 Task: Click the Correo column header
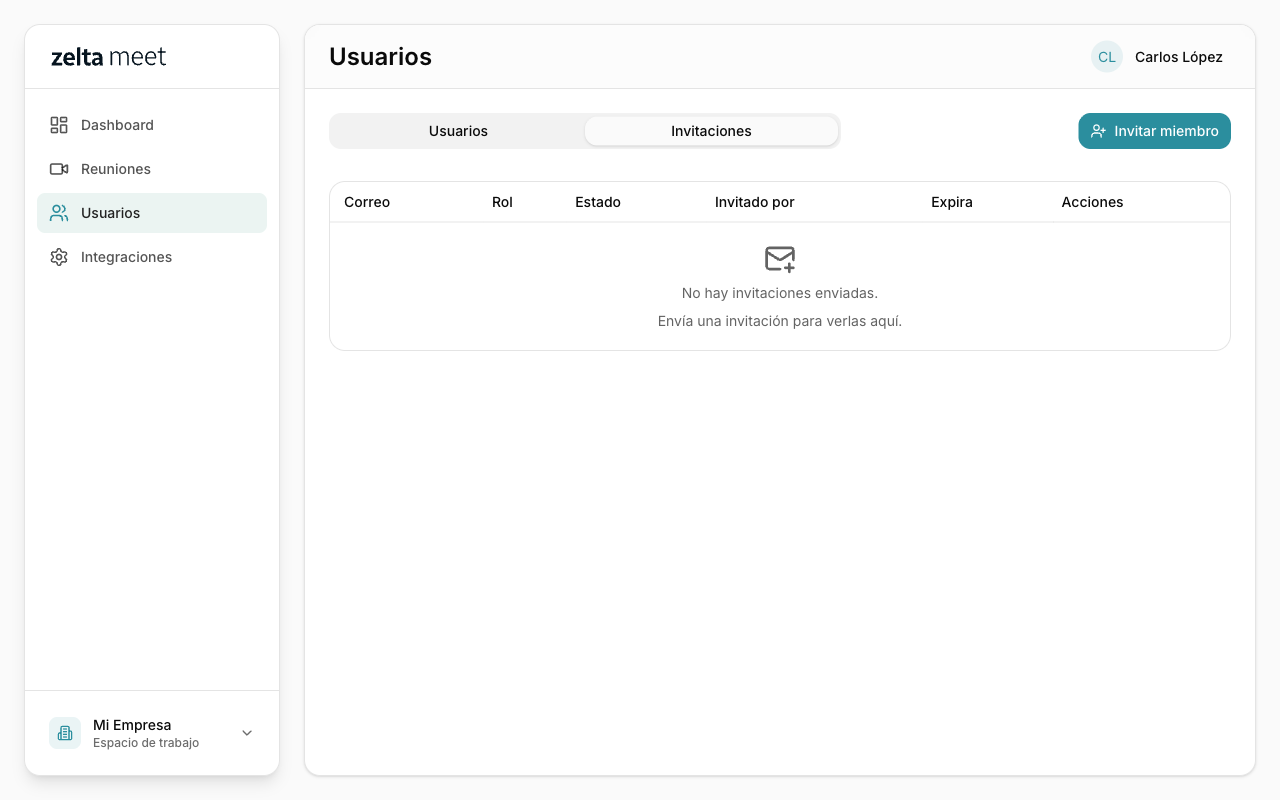pyautogui.click(x=367, y=202)
